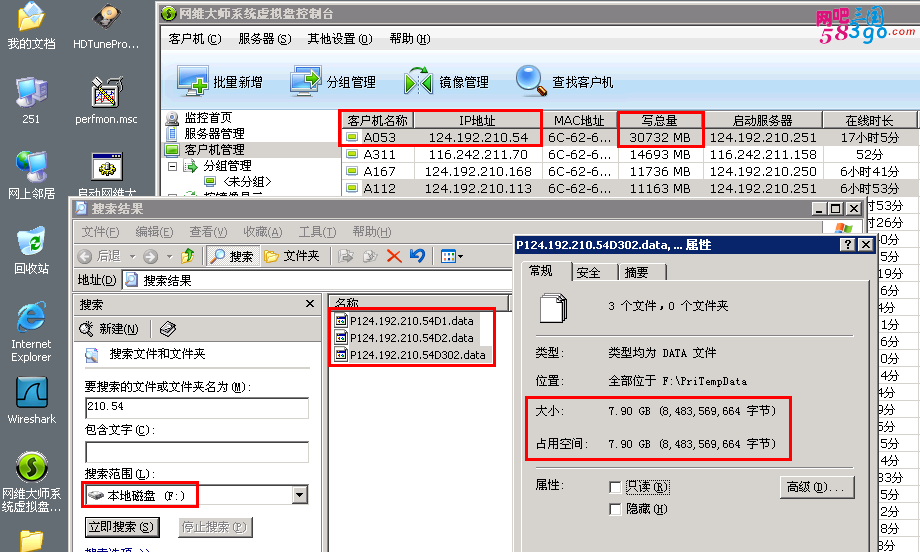Click the properties dialog help ? button

(x=848, y=245)
